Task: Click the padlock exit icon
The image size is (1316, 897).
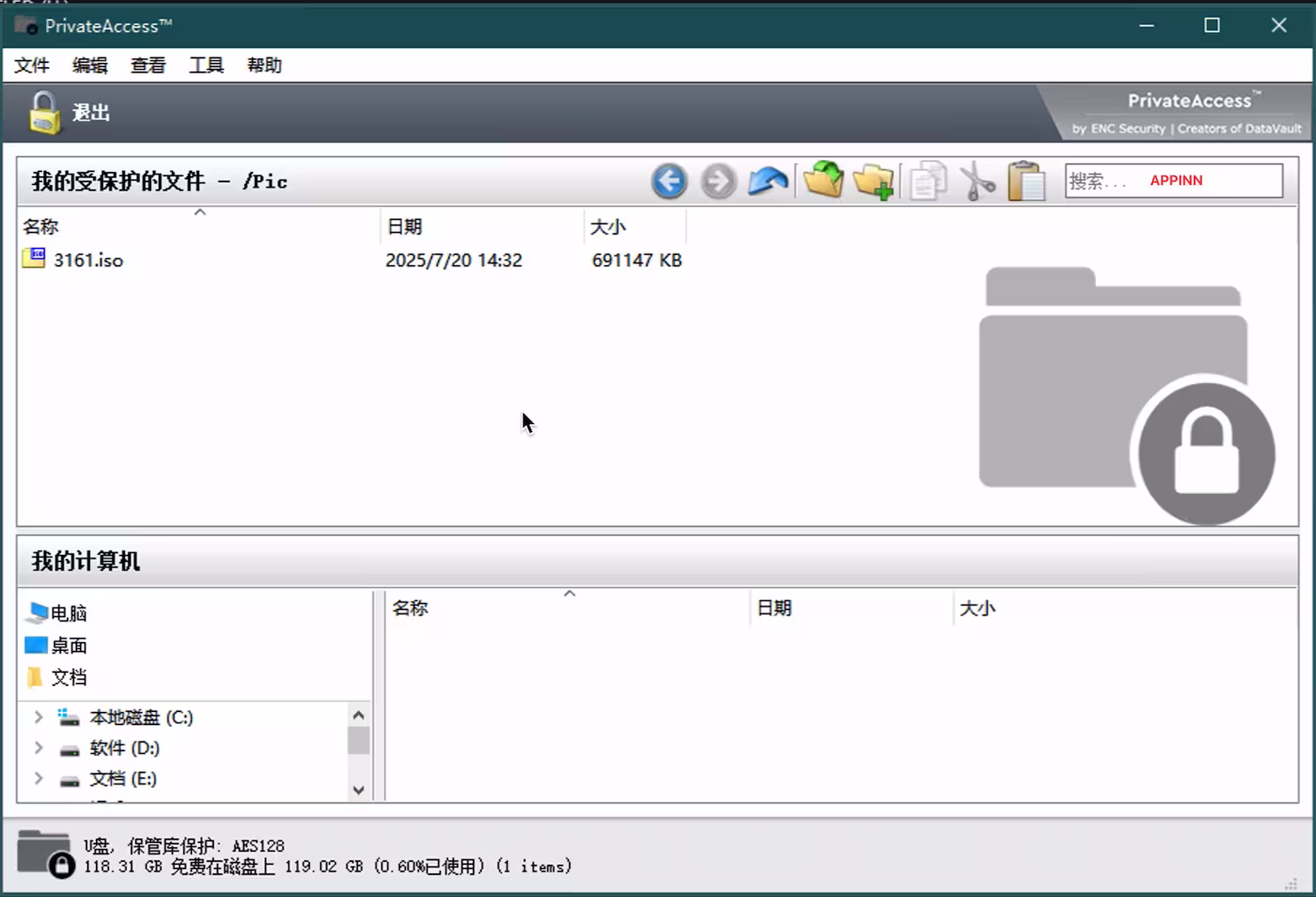Action: (45, 113)
